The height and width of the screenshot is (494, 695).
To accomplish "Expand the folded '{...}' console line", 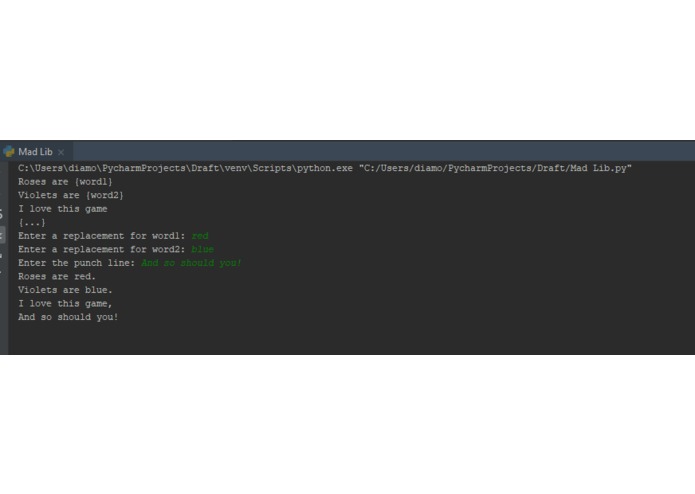I will tap(32, 222).
